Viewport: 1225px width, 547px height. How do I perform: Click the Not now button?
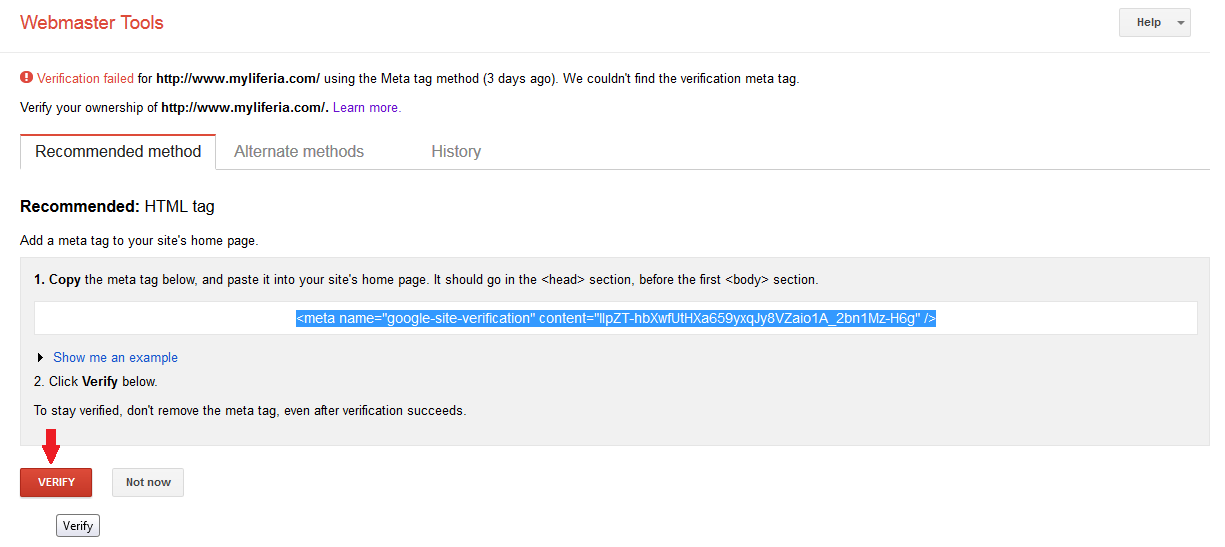(x=148, y=482)
